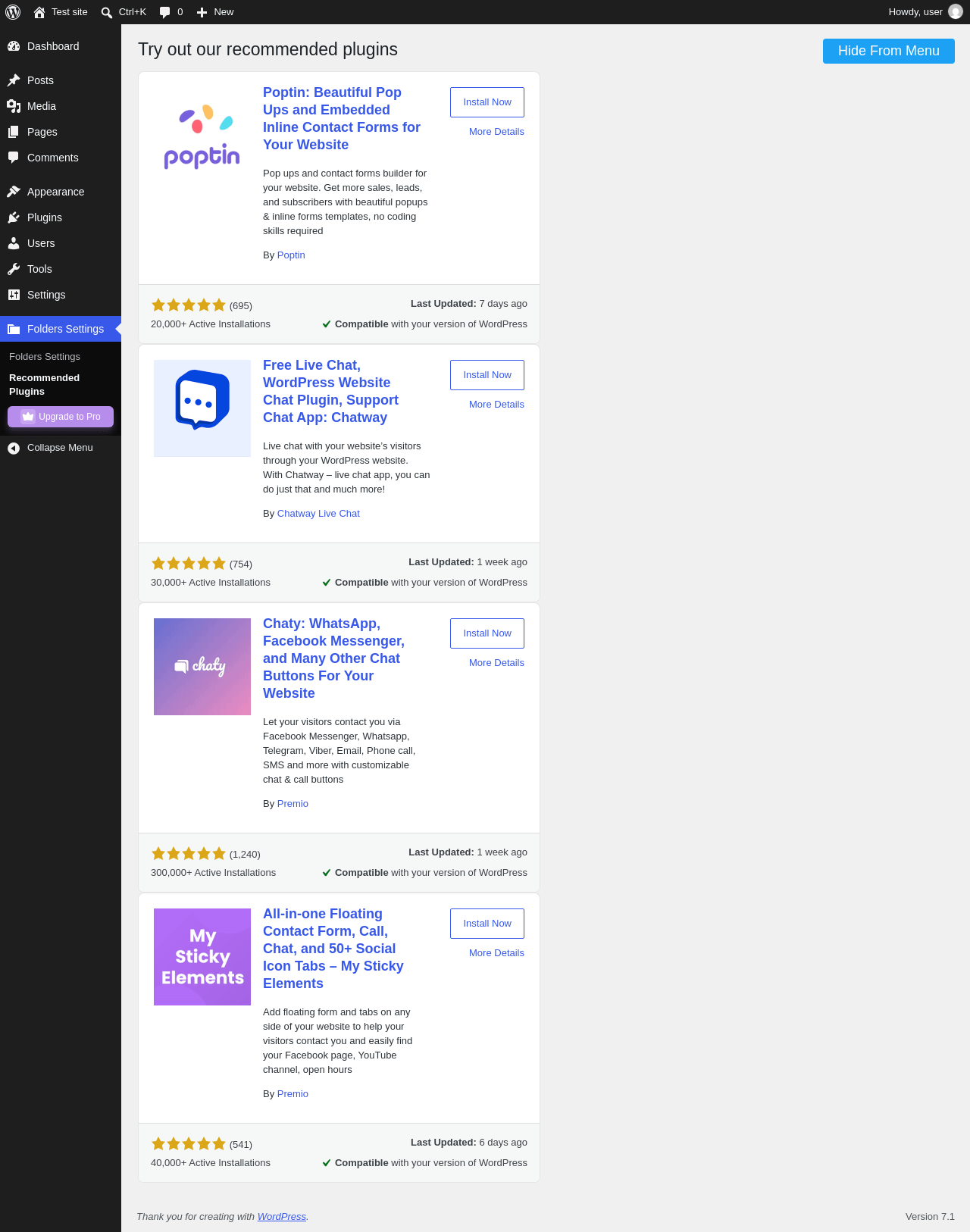Open My Sticky Elements plugin title link
Viewport: 970px width, 1232px height.
click(x=333, y=949)
